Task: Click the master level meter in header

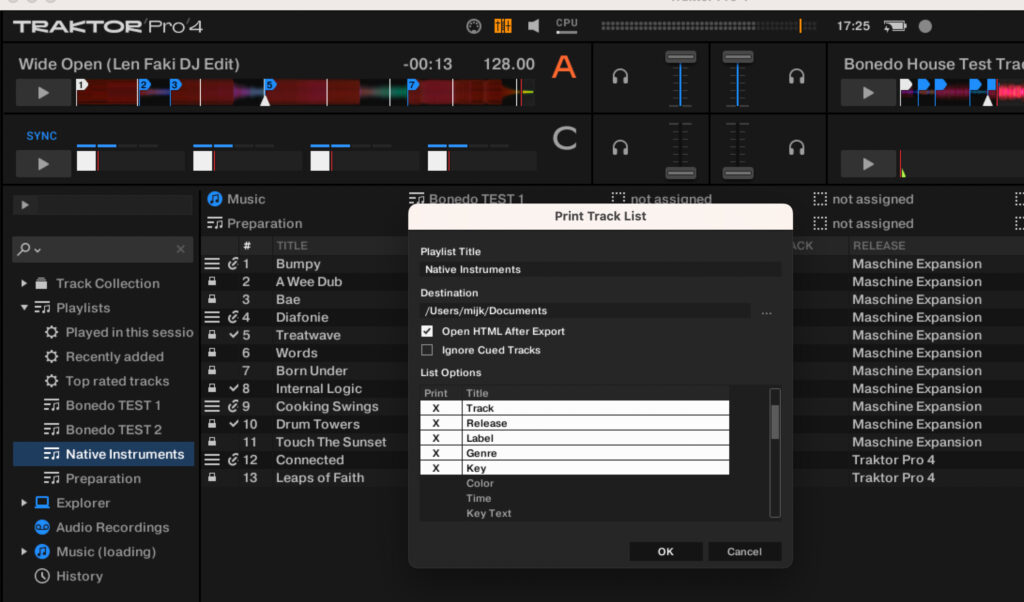Action: tap(709, 26)
